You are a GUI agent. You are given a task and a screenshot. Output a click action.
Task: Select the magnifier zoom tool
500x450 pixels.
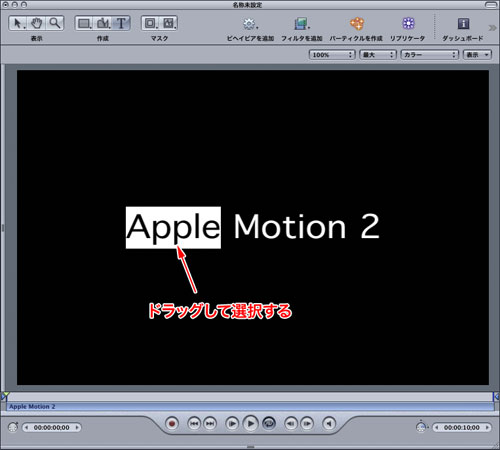pyautogui.click(x=55, y=23)
